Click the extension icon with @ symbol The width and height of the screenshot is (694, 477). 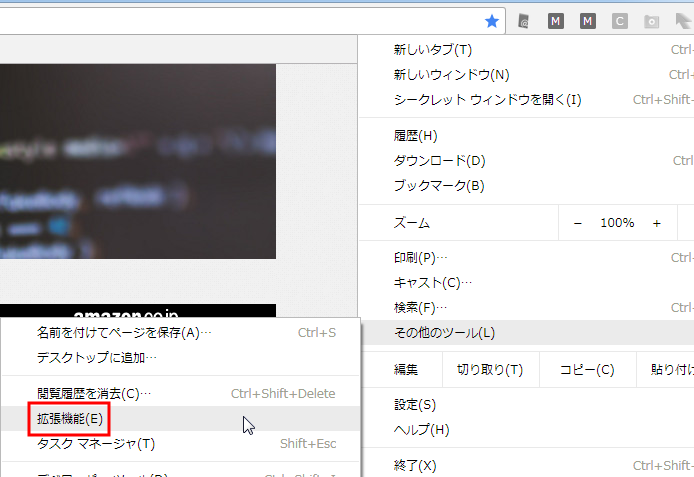click(523, 21)
